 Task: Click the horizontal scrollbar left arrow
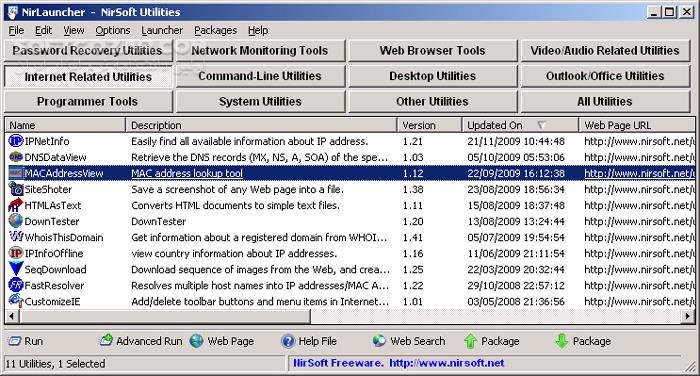pyautogui.click(x=12, y=316)
